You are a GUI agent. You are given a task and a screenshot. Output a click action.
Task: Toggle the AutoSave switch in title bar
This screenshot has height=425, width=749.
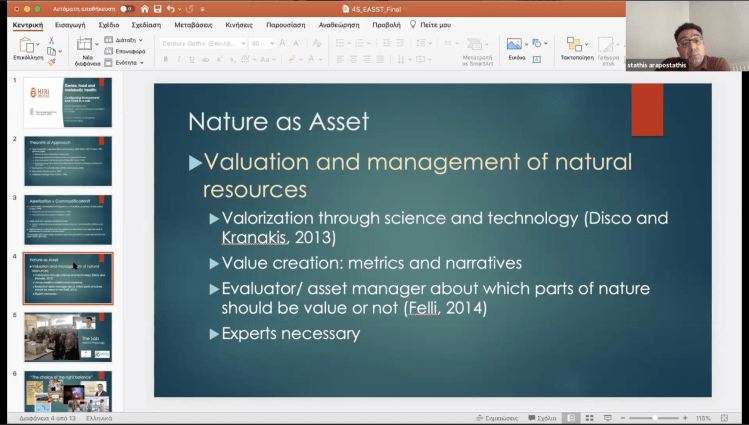click(126, 8)
